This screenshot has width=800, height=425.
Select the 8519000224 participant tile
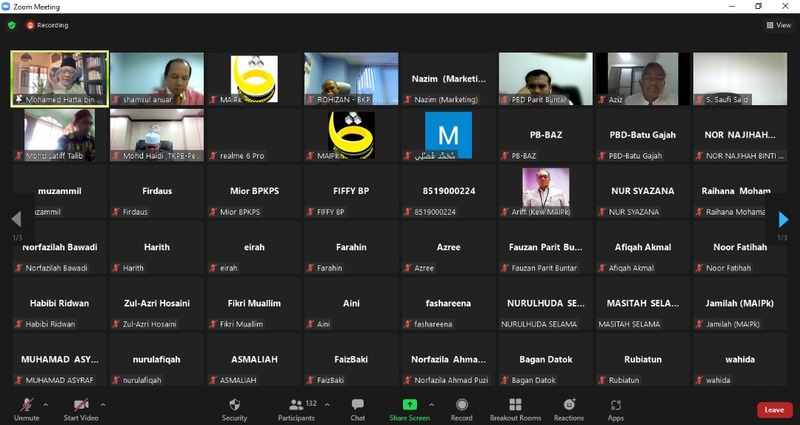pos(448,191)
